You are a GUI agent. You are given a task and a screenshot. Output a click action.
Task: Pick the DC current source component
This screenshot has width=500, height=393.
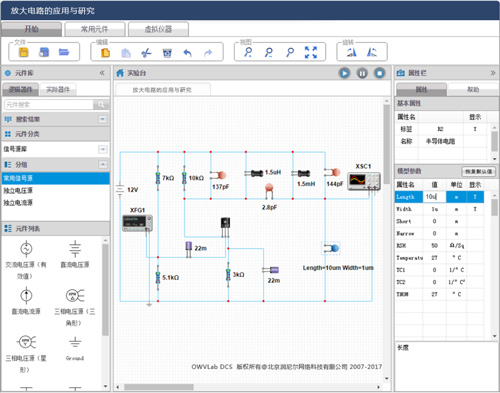[x=26, y=302]
